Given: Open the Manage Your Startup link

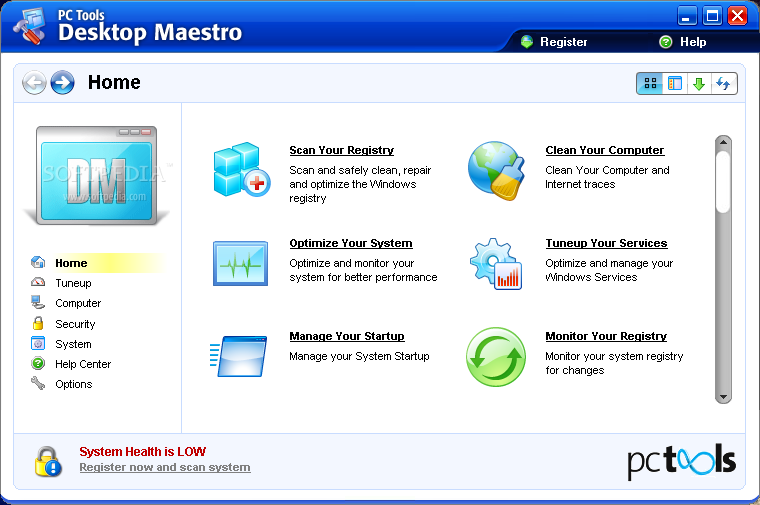Looking at the screenshot, I should click(x=347, y=336).
